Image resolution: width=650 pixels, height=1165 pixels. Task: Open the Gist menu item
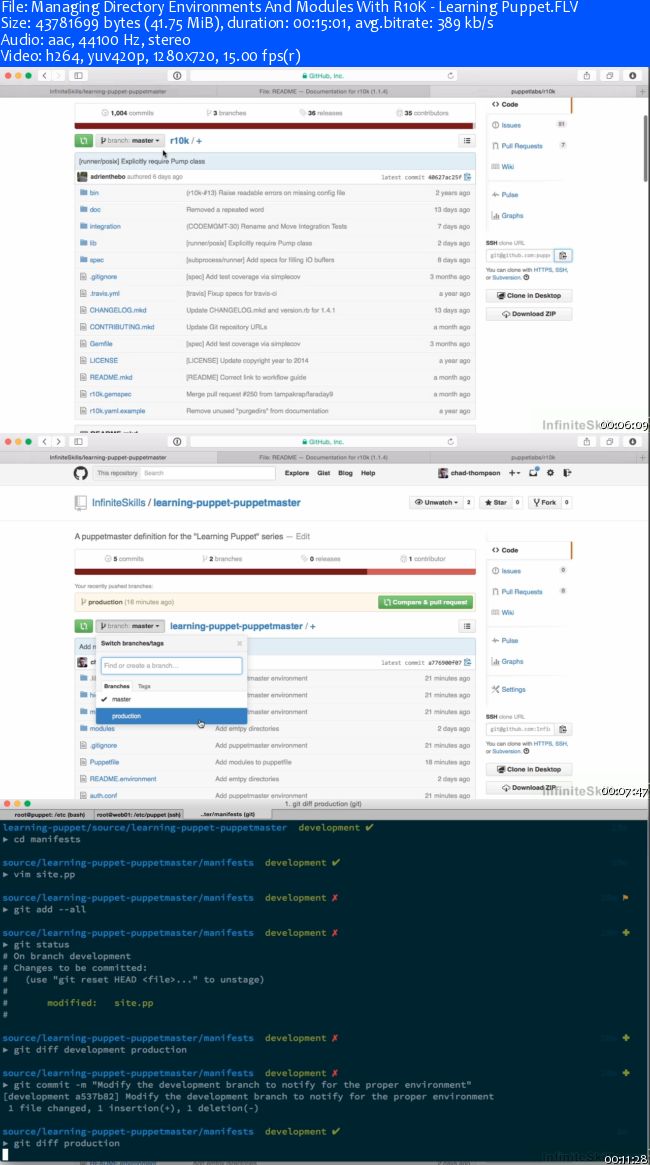click(323, 473)
